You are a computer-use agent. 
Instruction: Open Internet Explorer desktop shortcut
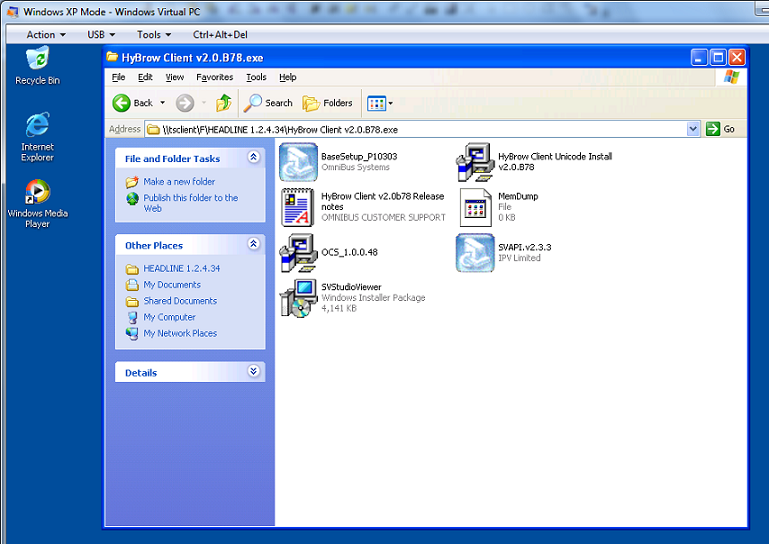coord(37,126)
